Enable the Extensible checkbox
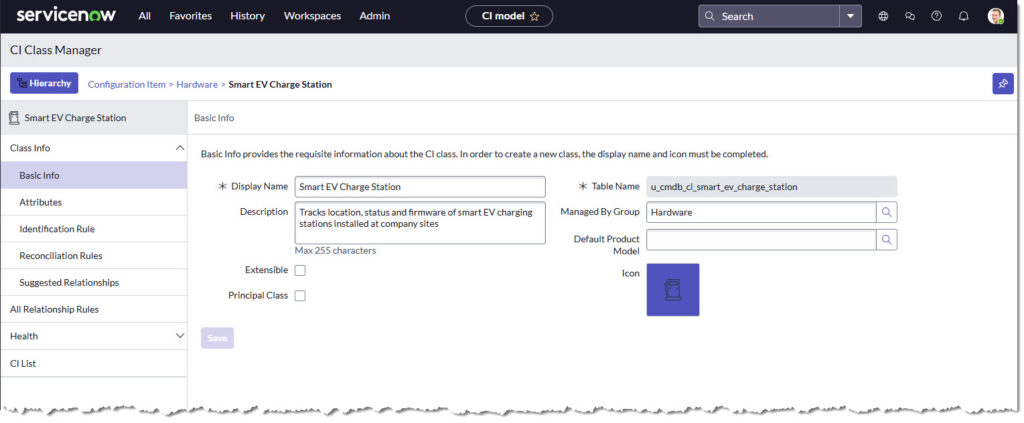This screenshot has height=423, width=1024. click(x=300, y=270)
